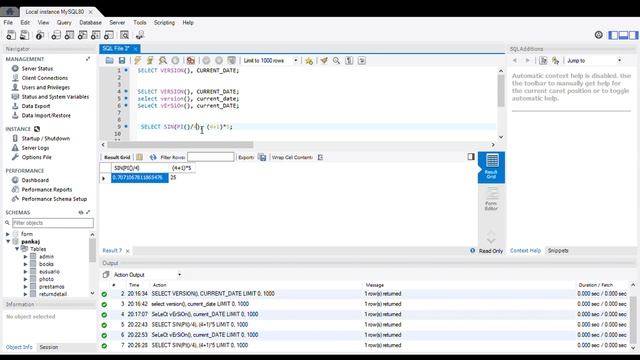Switch to Form Editor view

[x=491, y=200]
